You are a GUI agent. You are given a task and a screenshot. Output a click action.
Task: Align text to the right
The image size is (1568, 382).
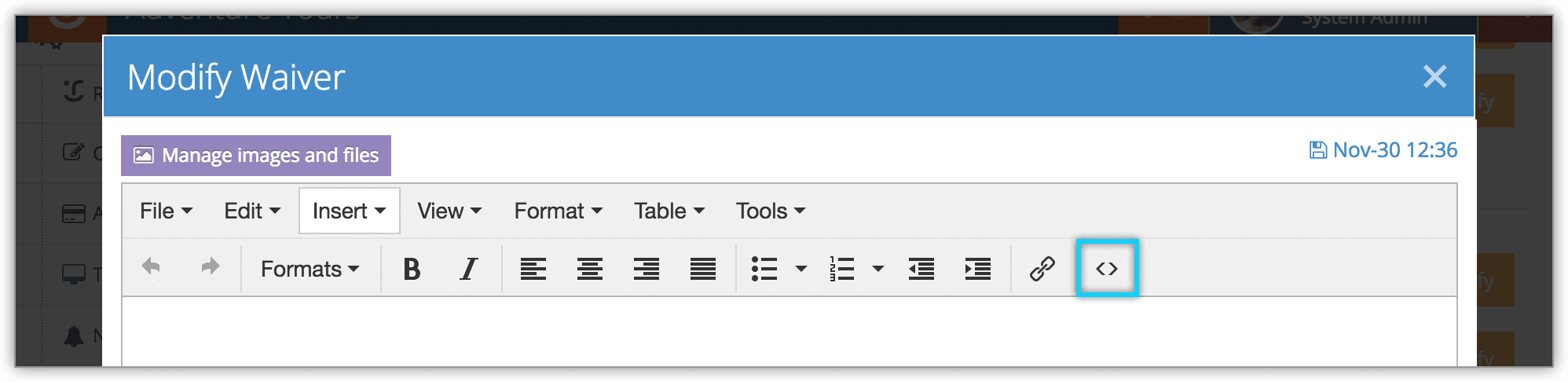(x=647, y=269)
